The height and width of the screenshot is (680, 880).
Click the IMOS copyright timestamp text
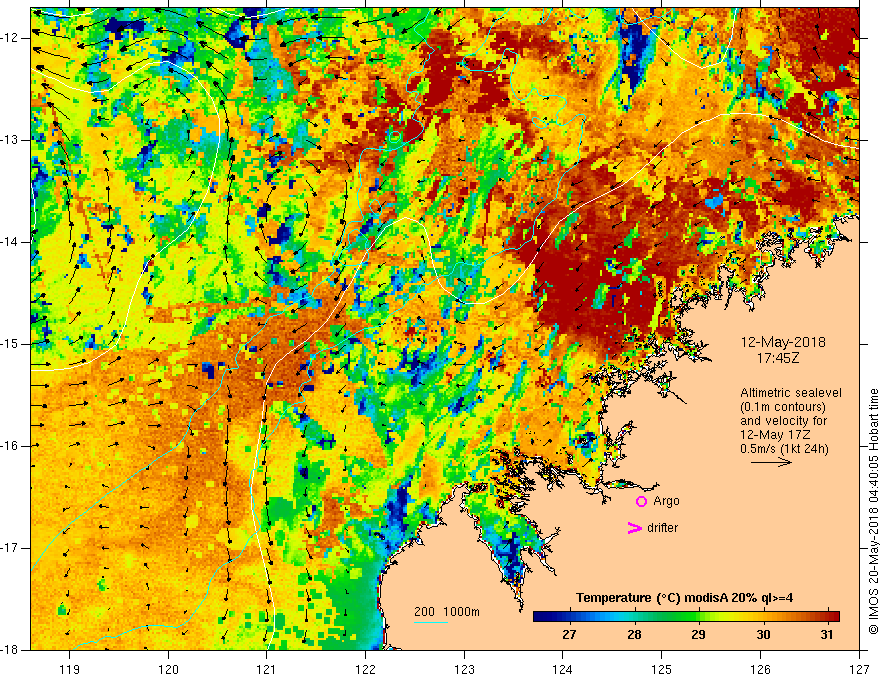point(873,511)
